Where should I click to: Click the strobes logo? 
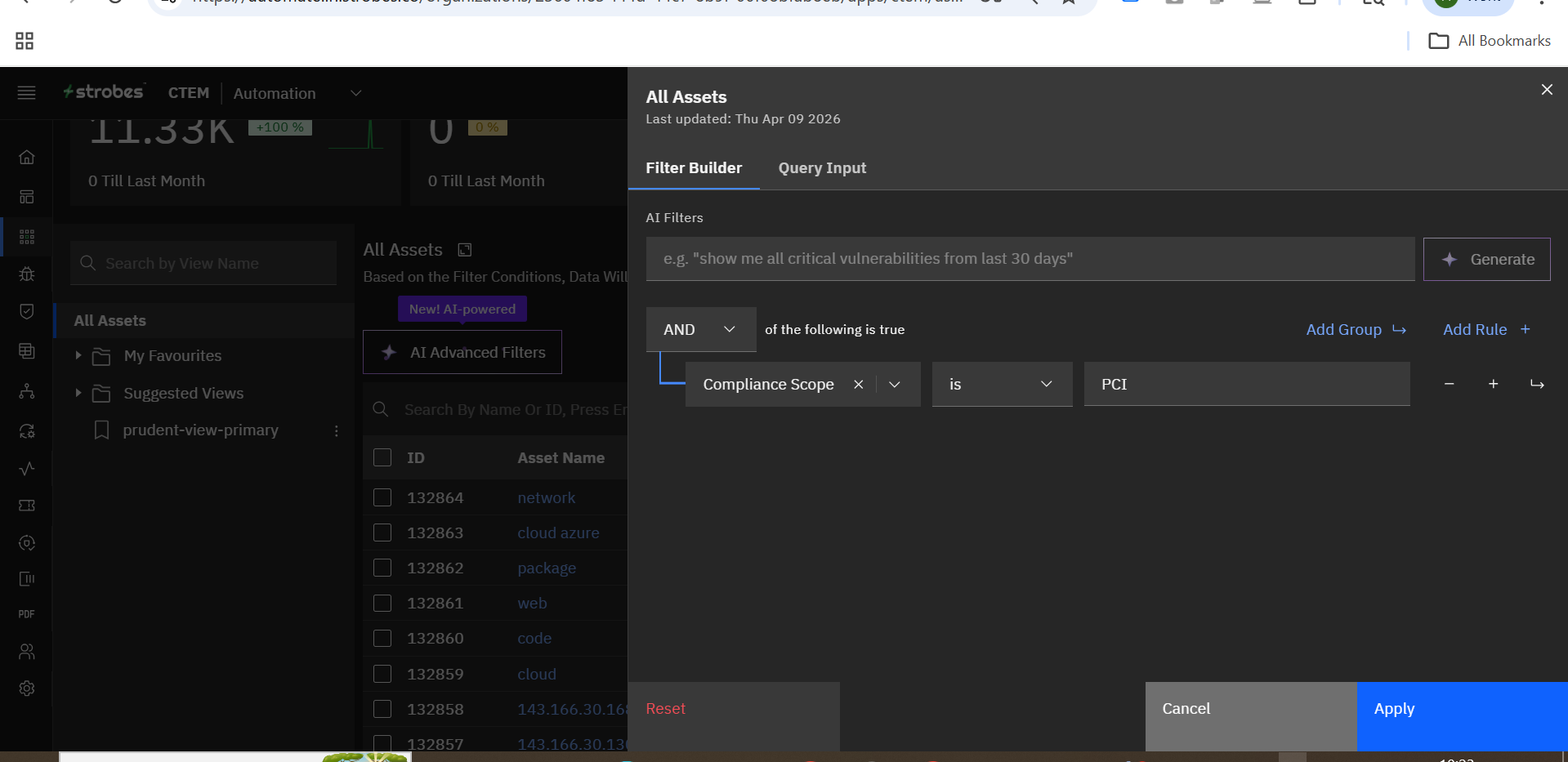104,91
